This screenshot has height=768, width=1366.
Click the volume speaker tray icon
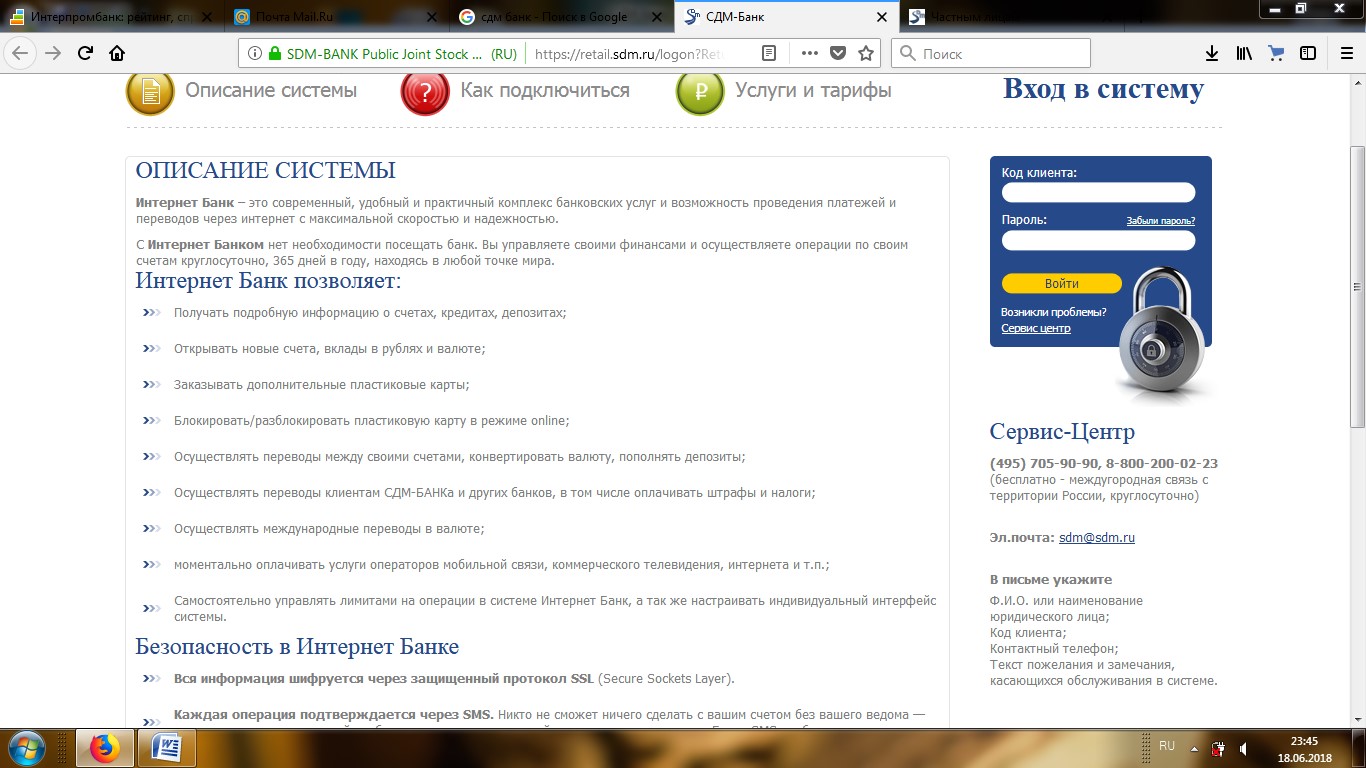(x=1243, y=748)
